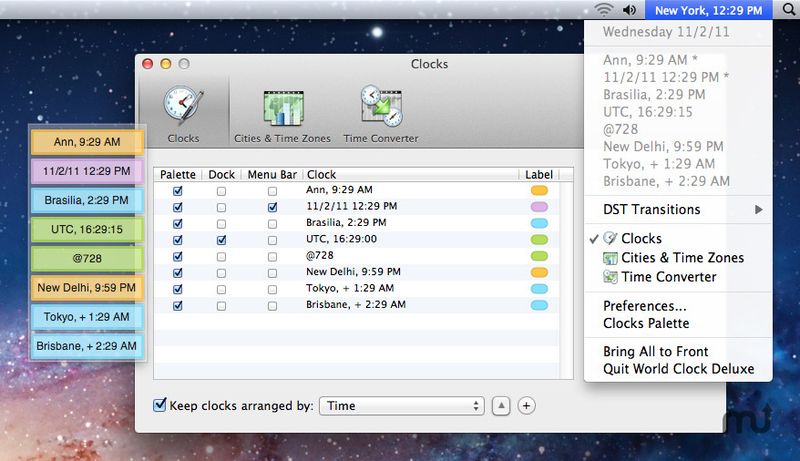Screen dimensions: 800x461
Task: Click the Palette column header
Action: click(178, 174)
